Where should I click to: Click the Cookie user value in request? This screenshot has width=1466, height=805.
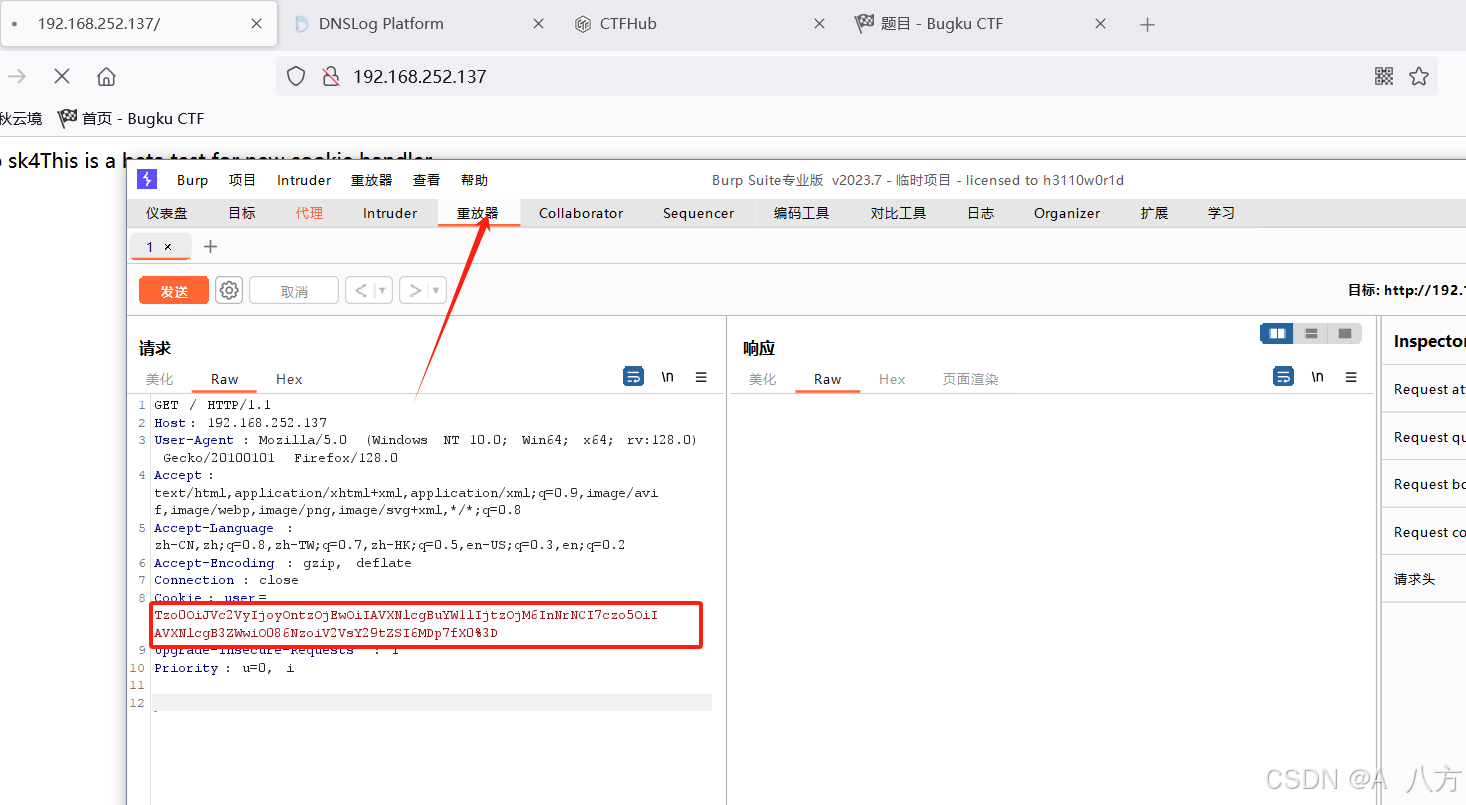406,624
